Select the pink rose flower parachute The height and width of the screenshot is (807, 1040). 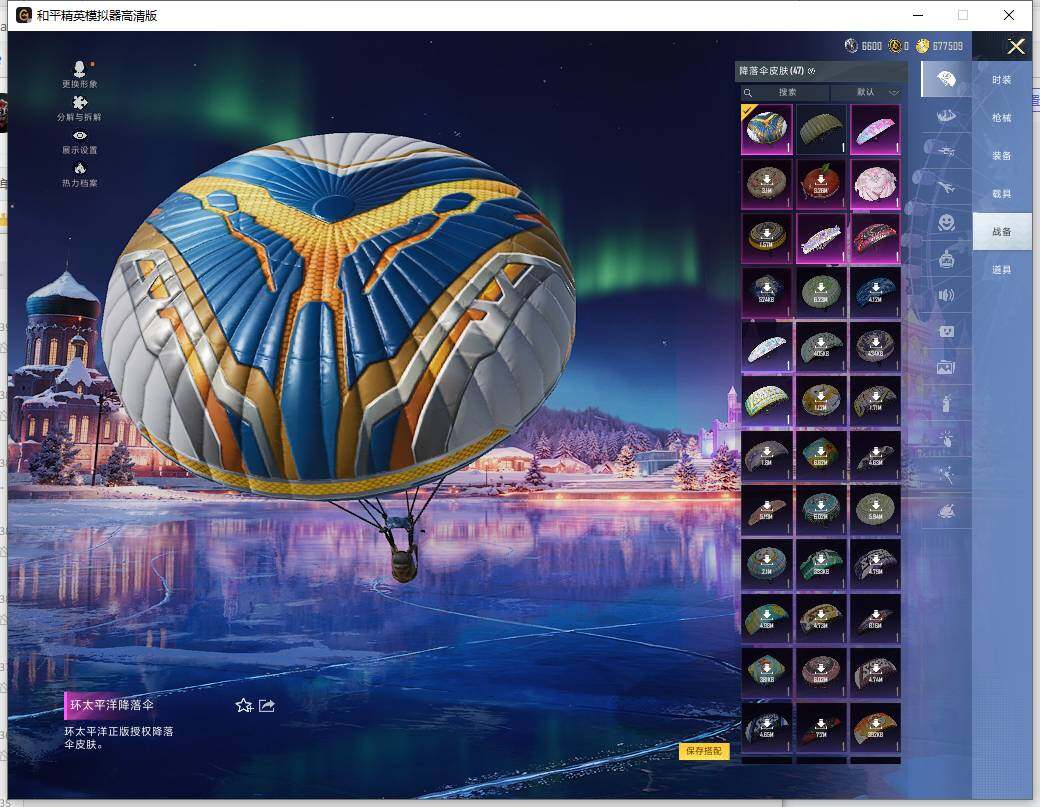[x=875, y=184]
